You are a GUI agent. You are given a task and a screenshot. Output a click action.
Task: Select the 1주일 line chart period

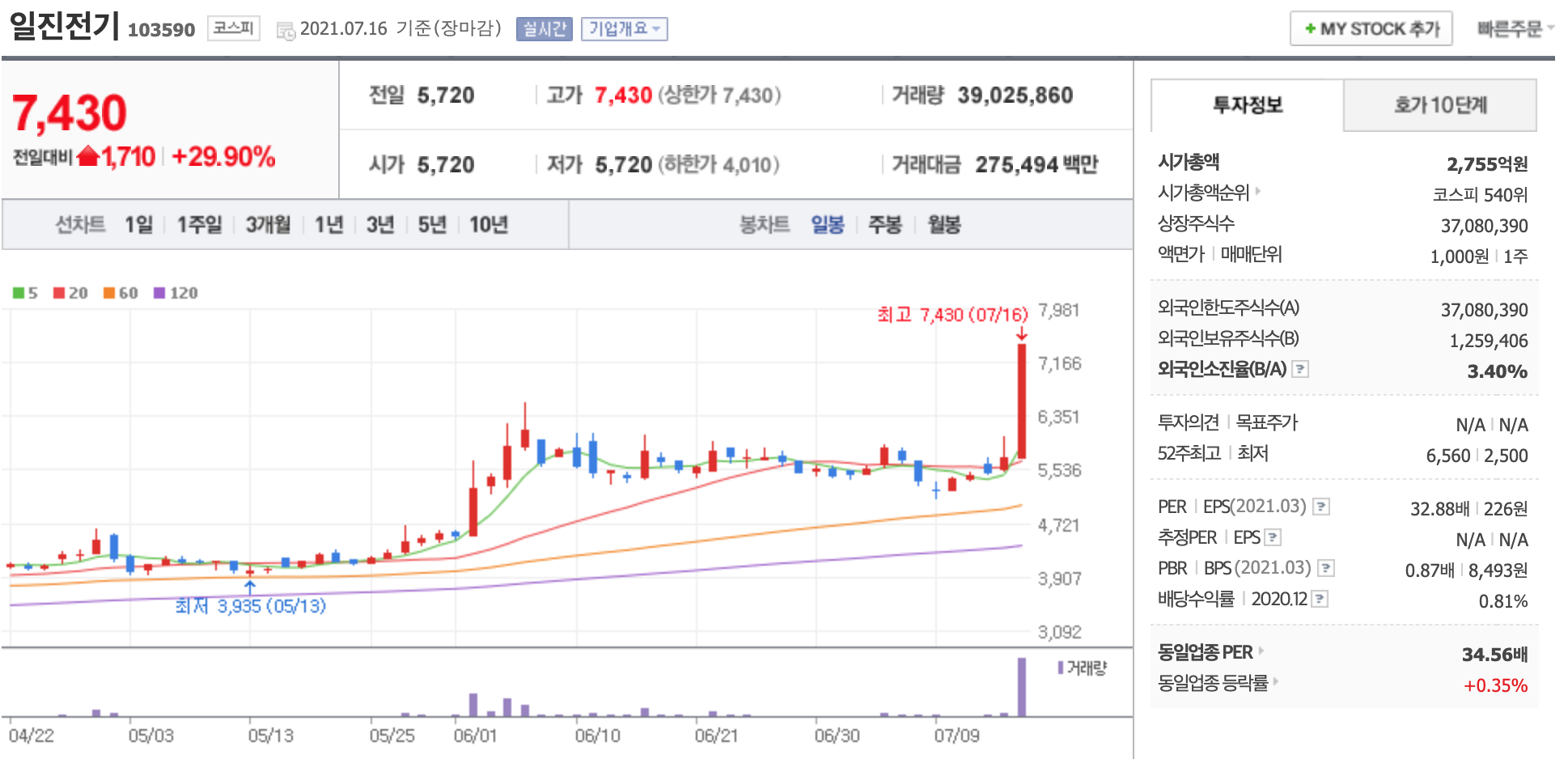point(199,225)
